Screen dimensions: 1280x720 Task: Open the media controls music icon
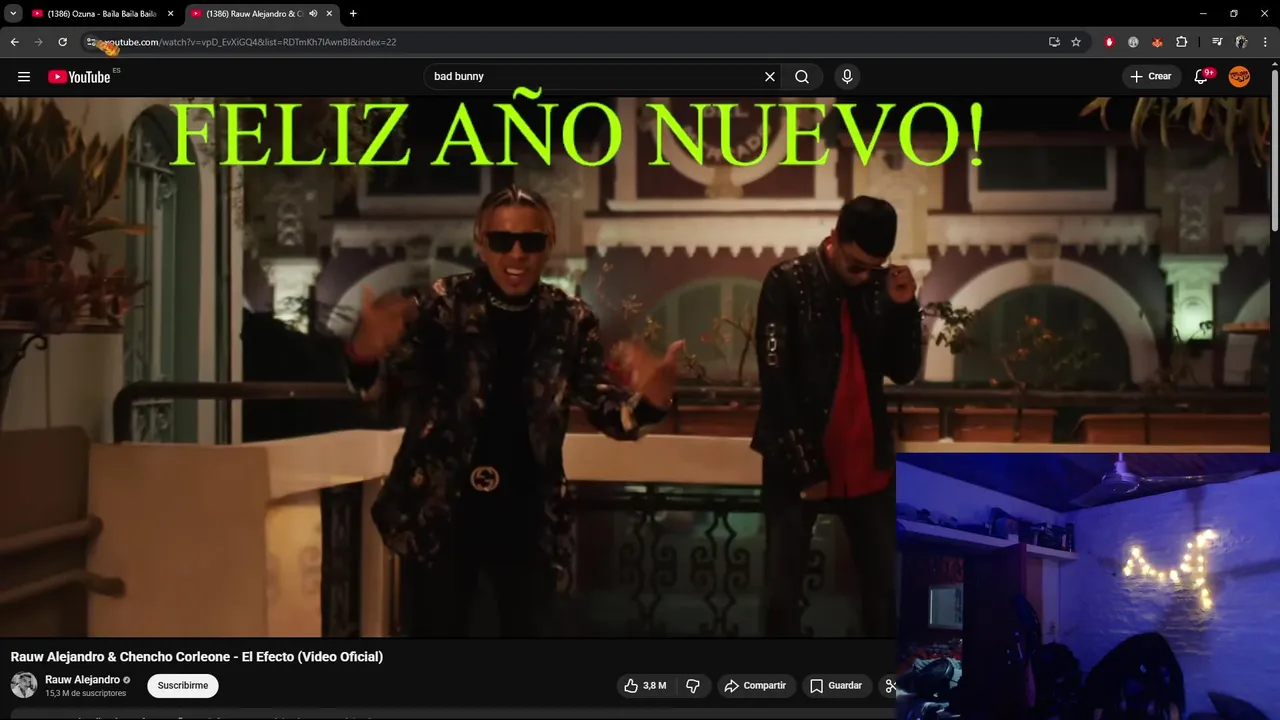click(1217, 42)
